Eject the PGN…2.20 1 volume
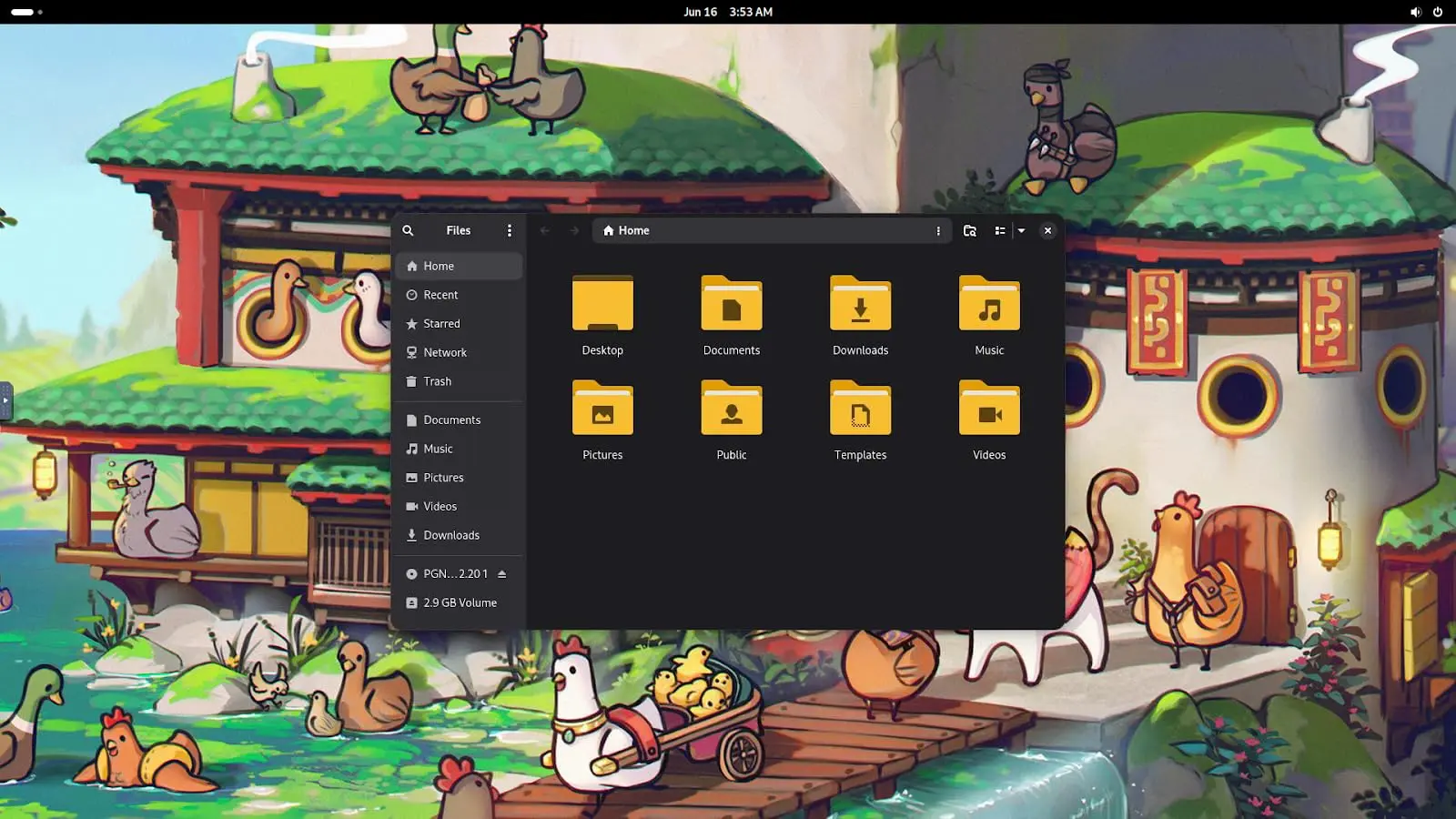 click(501, 574)
